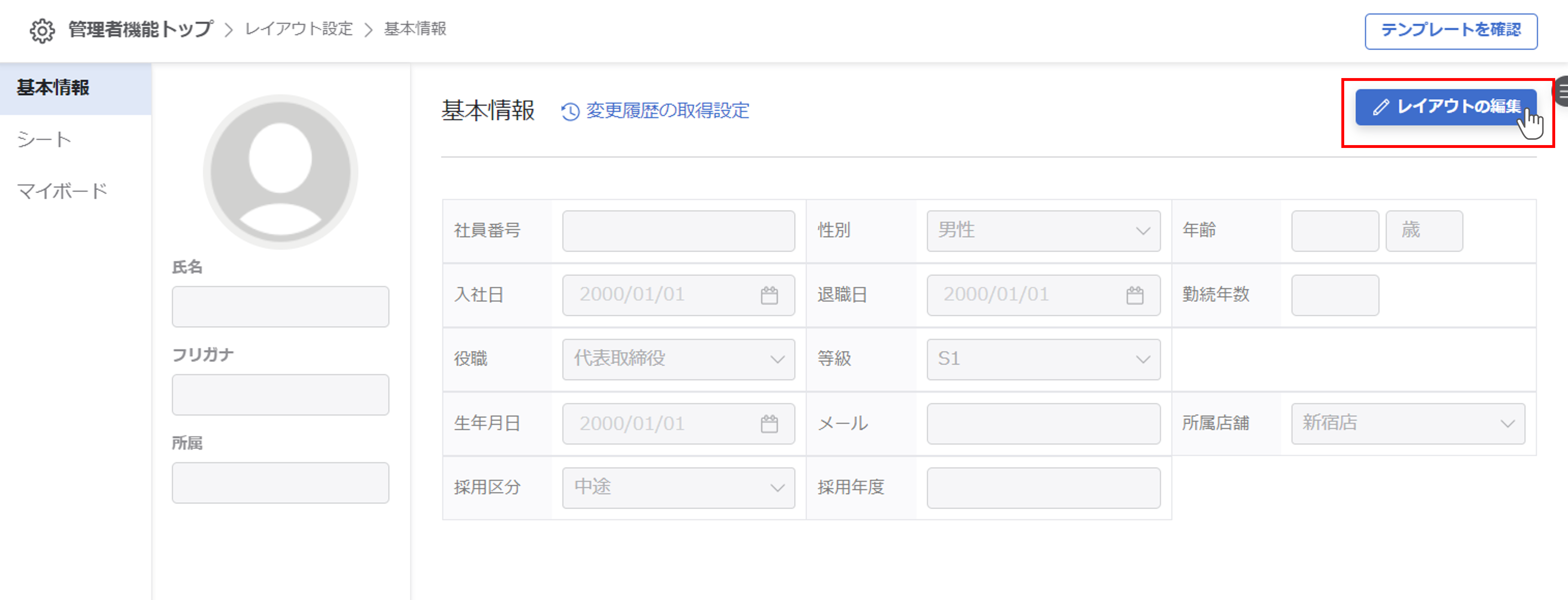Click calendar icon in 入社日 field

pyautogui.click(x=769, y=296)
